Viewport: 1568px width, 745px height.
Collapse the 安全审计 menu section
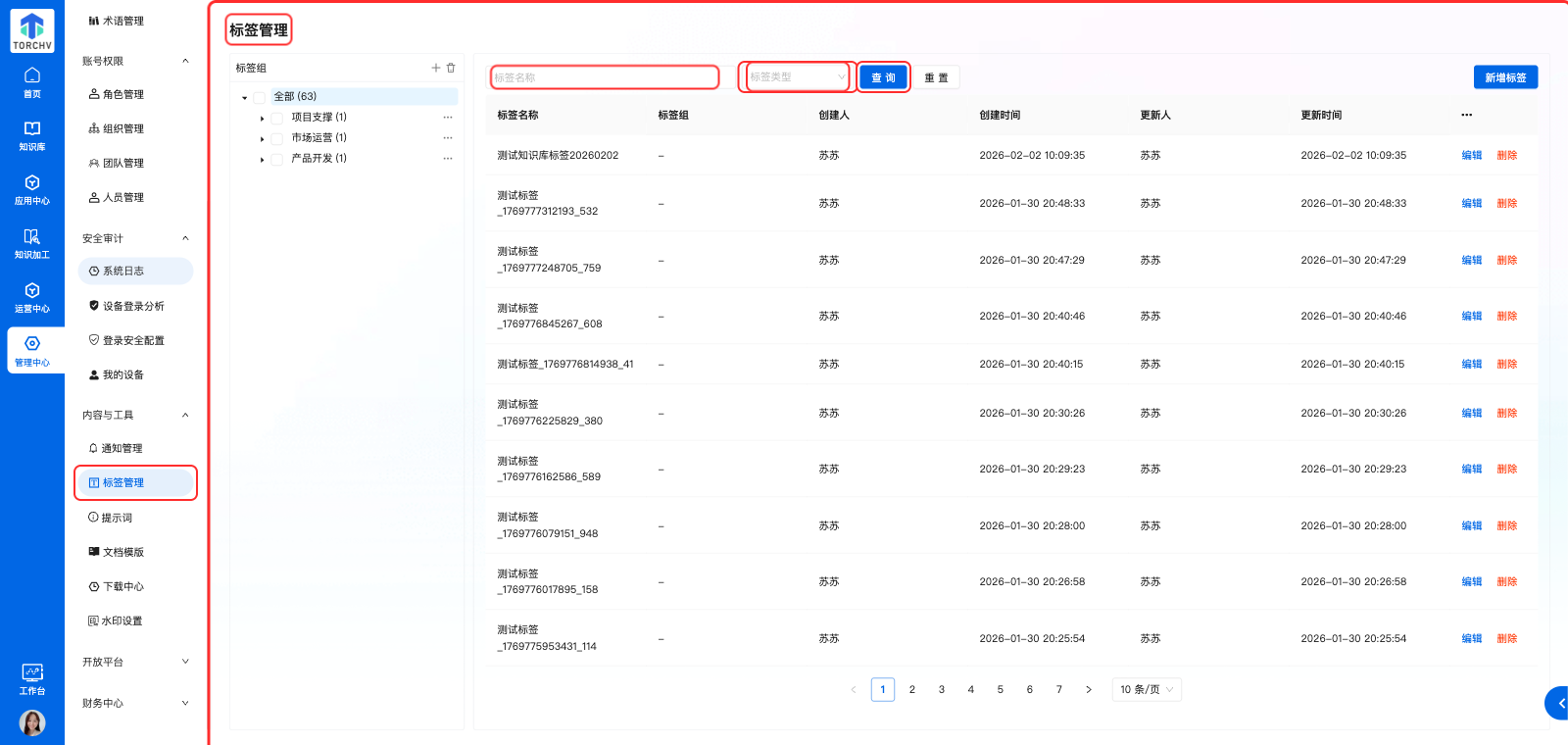click(x=136, y=238)
